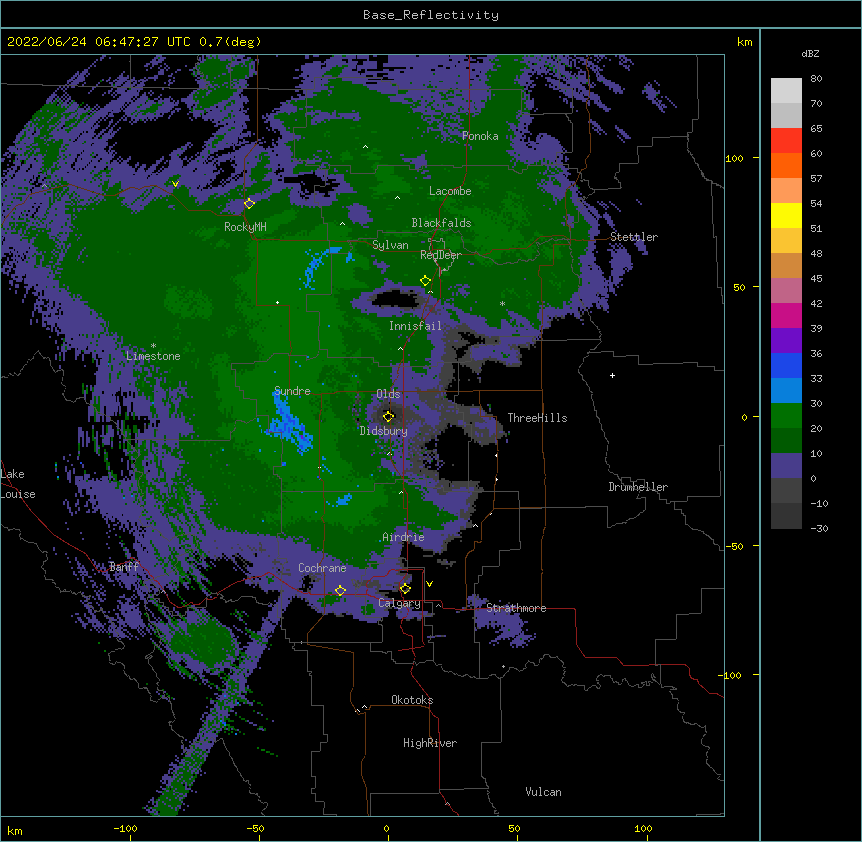Click the Blackfalds city label
The width and height of the screenshot is (862, 842).
(x=441, y=223)
